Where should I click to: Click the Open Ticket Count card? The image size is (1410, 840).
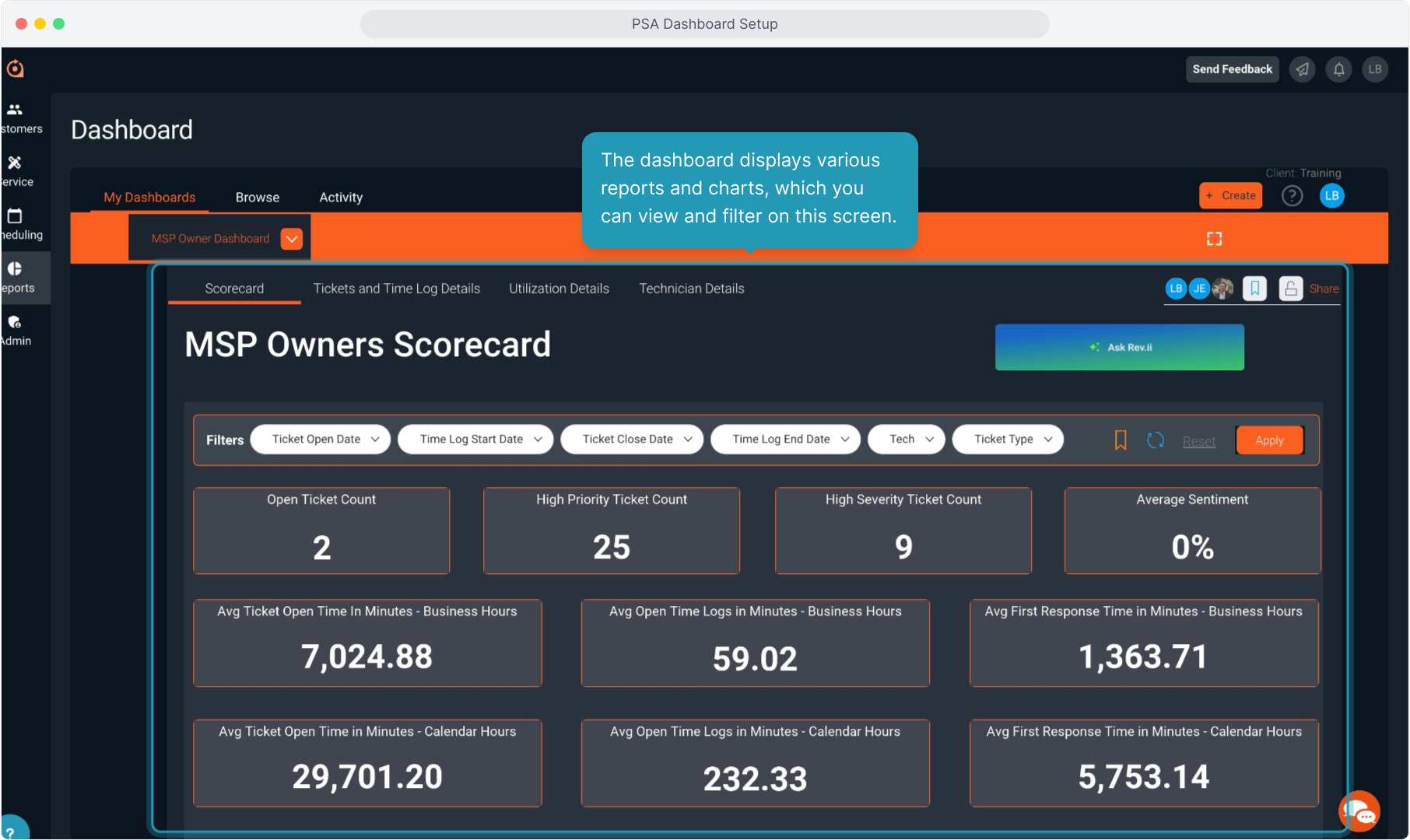pos(321,530)
